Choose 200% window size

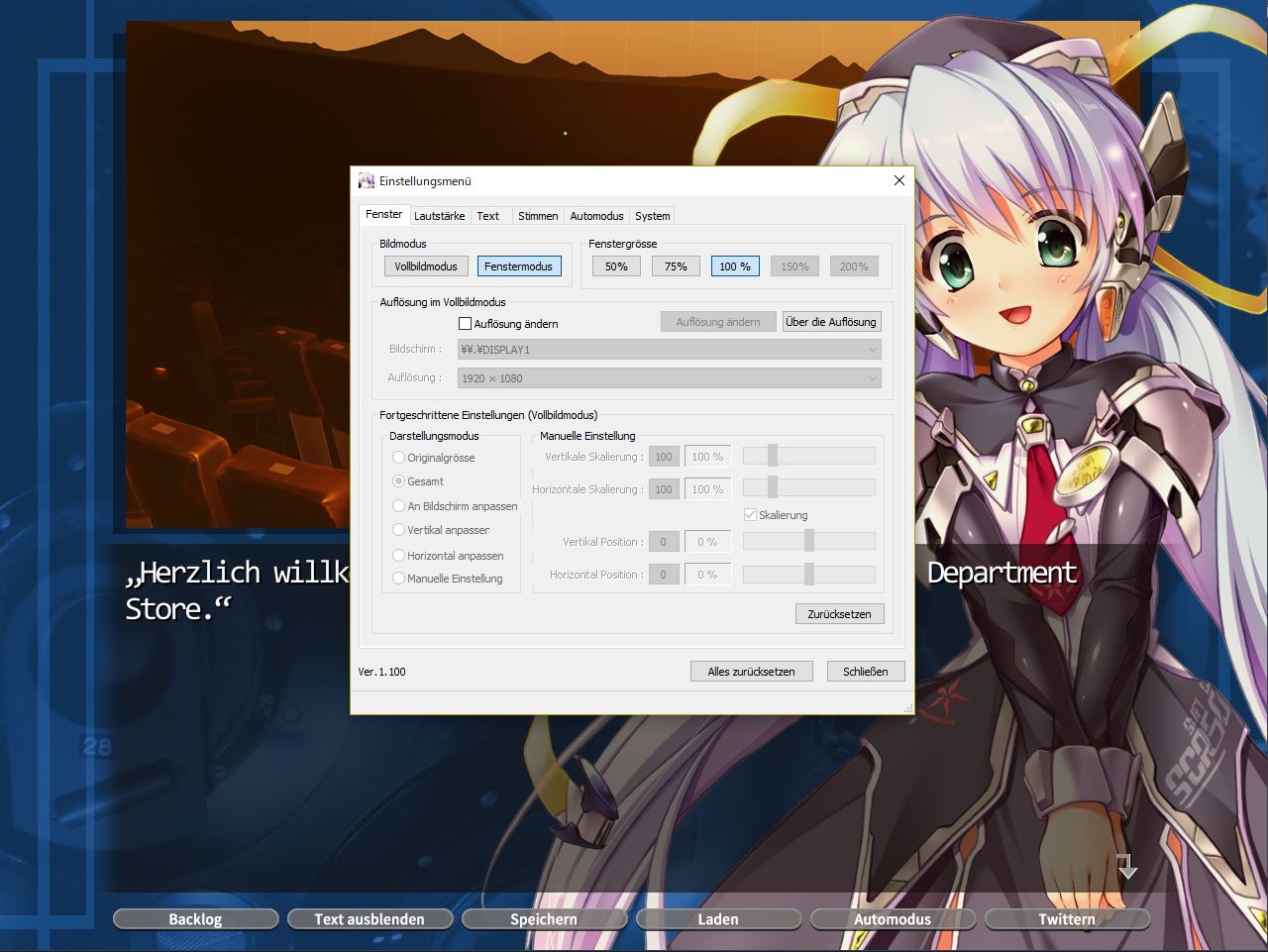(x=854, y=266)
